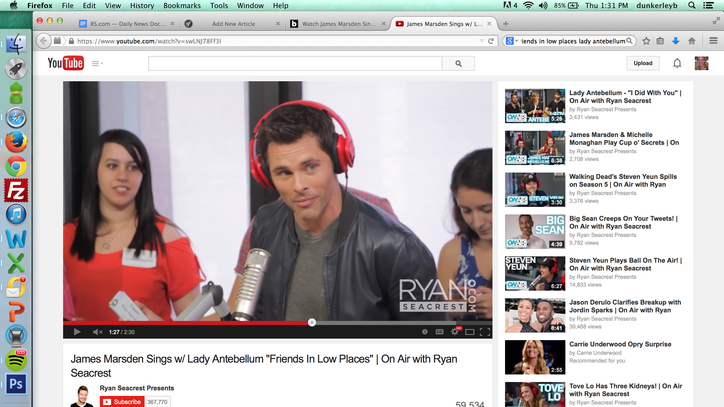The height and width of the screenshot is (407, 724).
Task: Click the Upload button
Action: coord(643,63)
